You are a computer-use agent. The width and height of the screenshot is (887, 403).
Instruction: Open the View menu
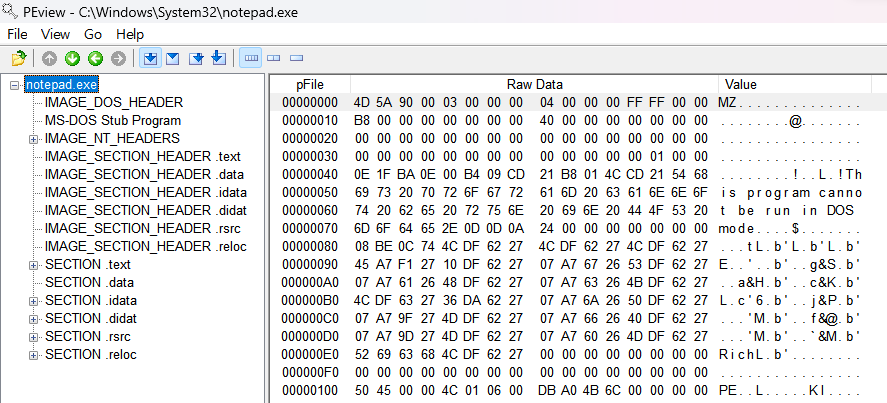coord(55,35)
